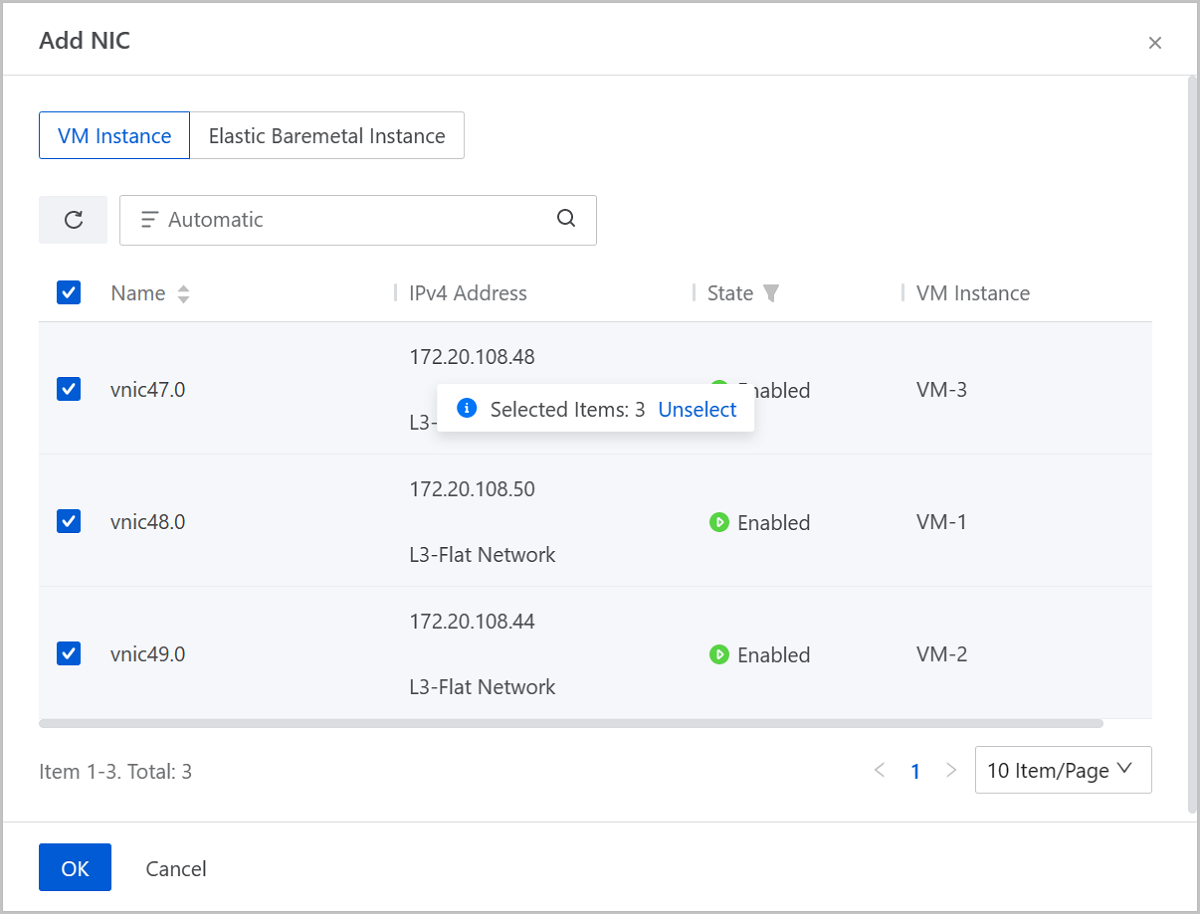Open the Automatic filter icon in search box

coord(150,220)
